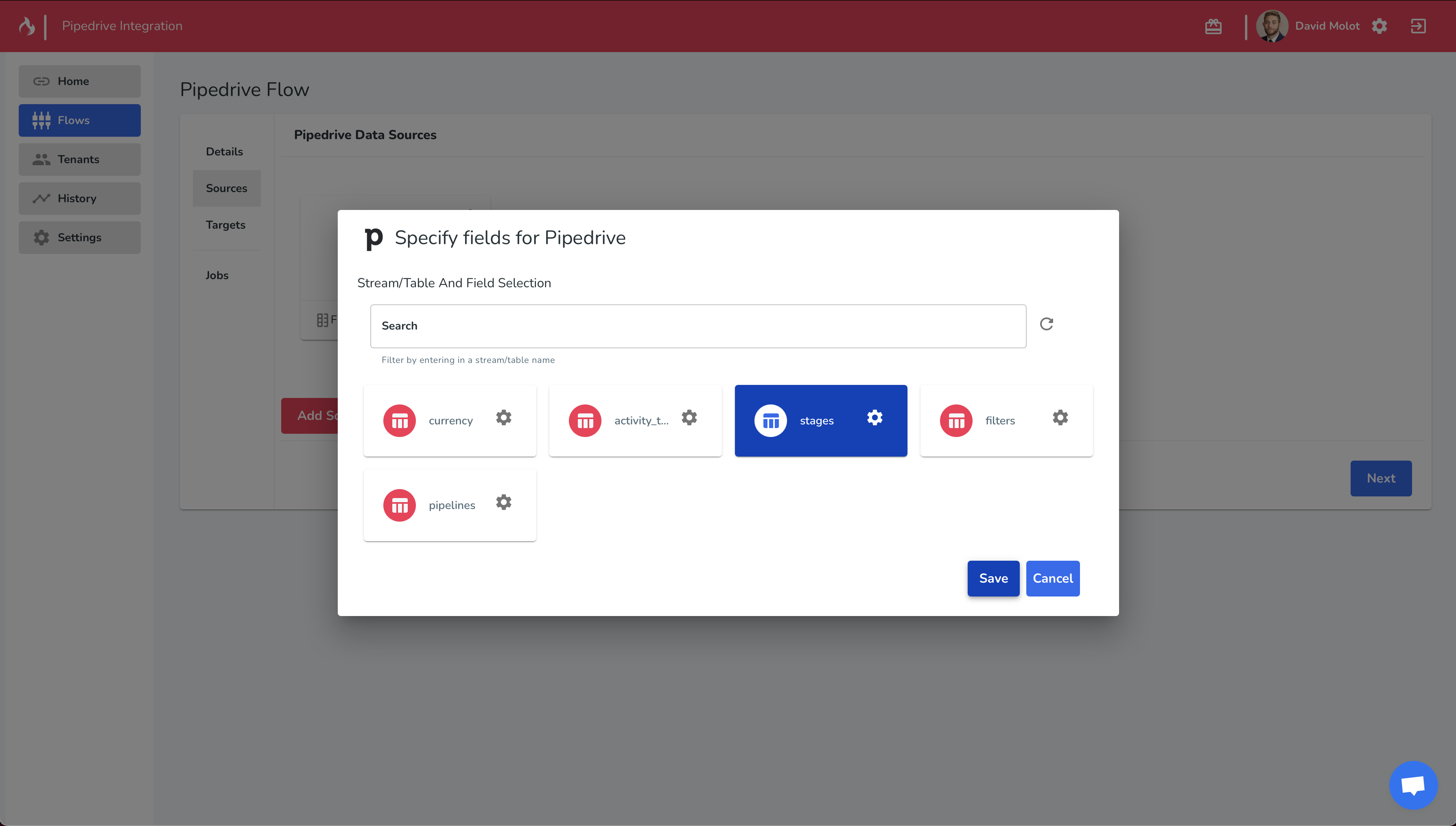This screenshot has width=1456, height=826.
Task: Click the activity_t... table icon
Action: [585, 420]
